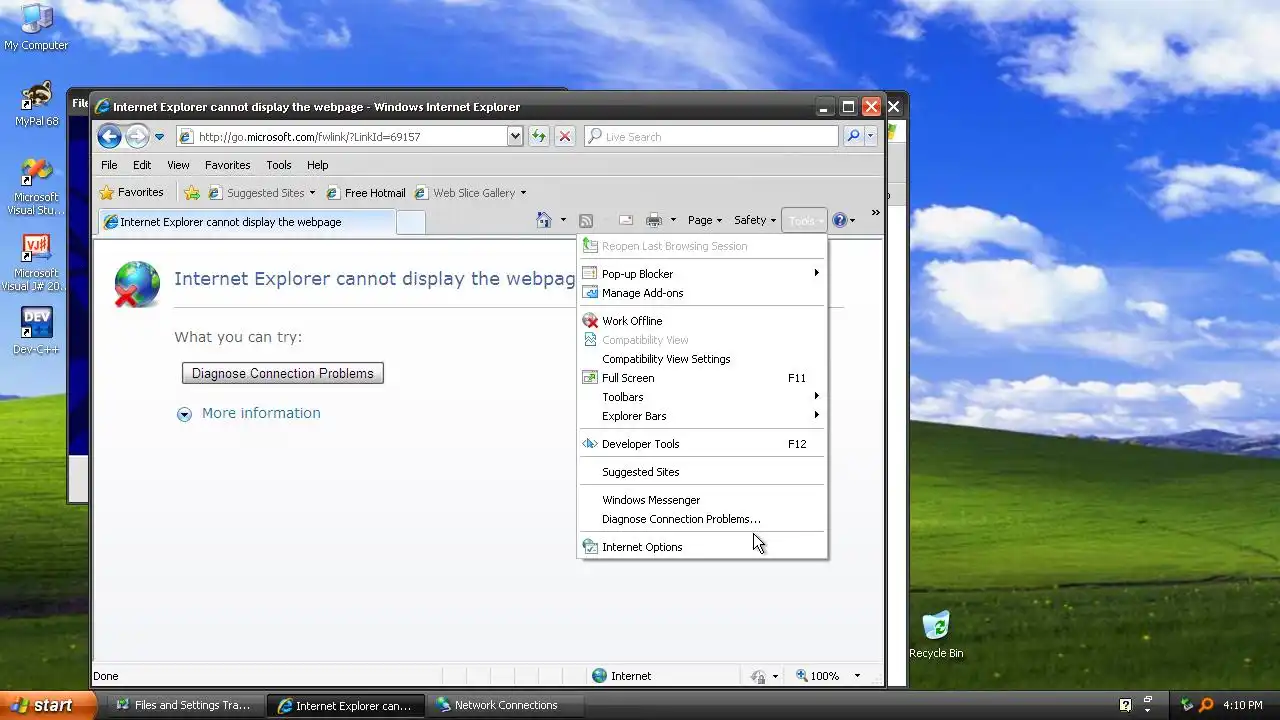Open Suggested Sites on favorites bar

pyautogui.click(x=261, y=193)
